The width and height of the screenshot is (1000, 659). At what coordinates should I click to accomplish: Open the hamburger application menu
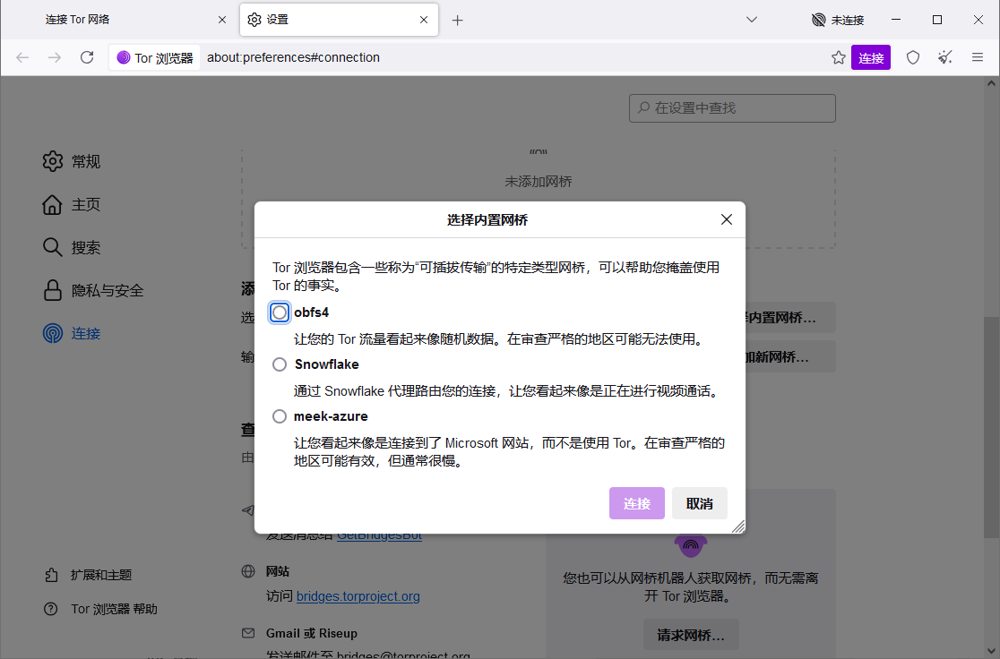click(x=978, y=58)
